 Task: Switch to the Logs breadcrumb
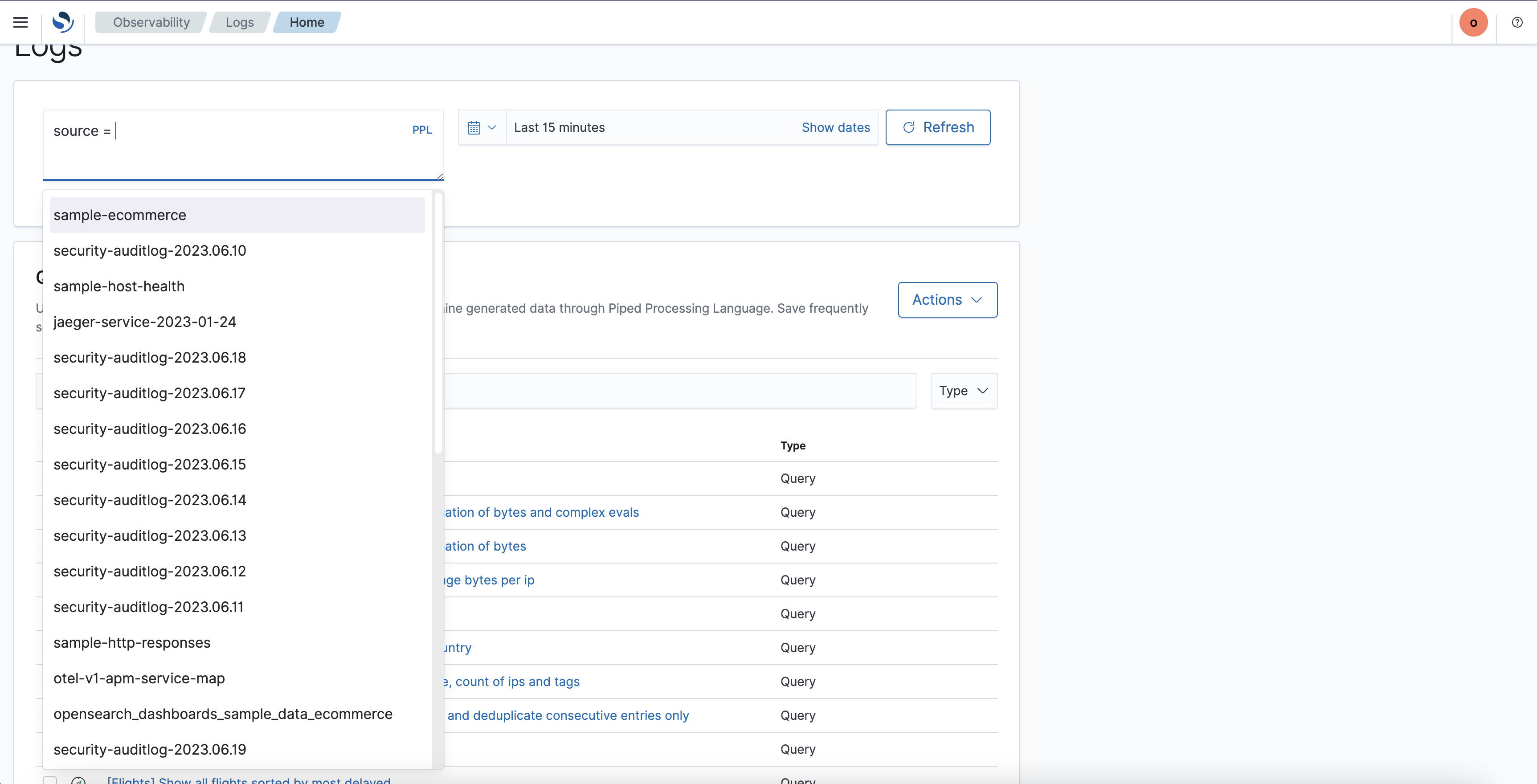(239, 22)
